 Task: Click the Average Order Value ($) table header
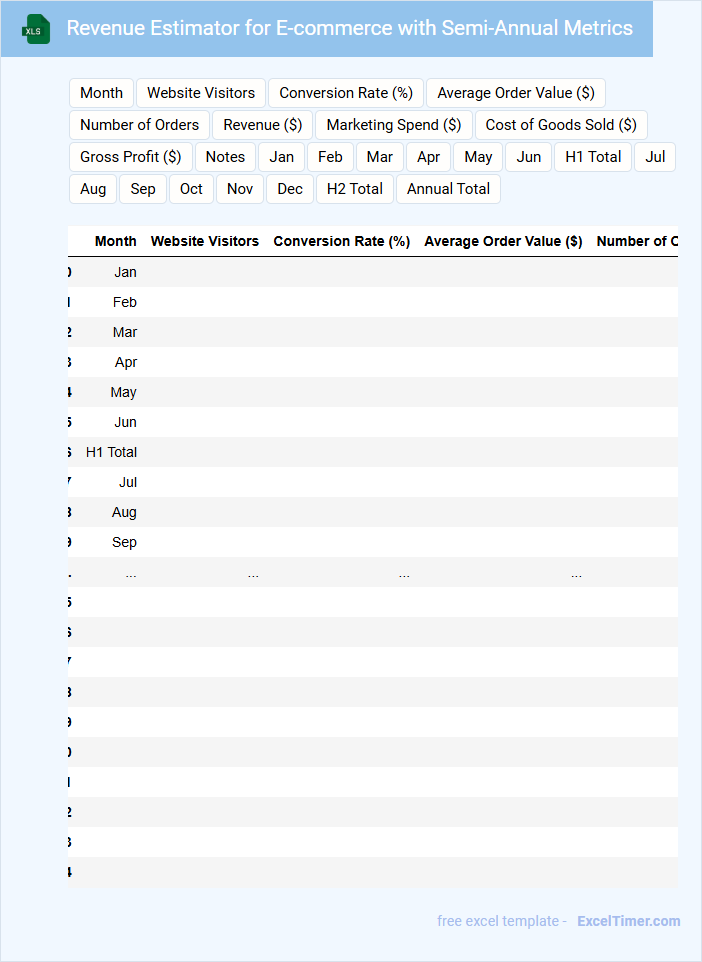(x=503, y=241)
